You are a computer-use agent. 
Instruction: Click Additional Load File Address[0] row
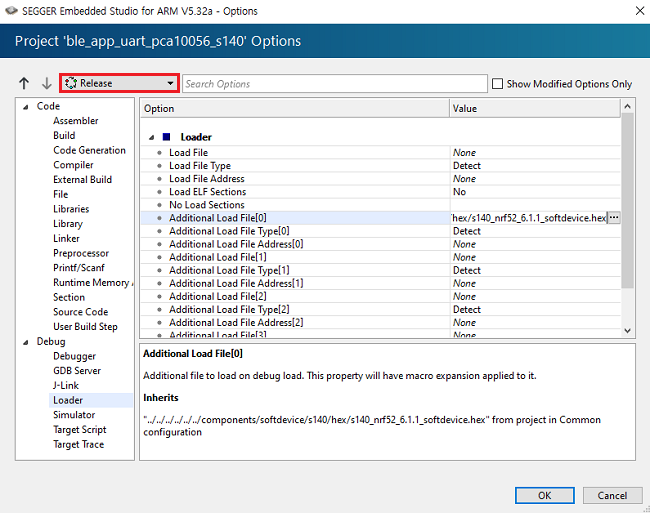[x=381, y=244]
